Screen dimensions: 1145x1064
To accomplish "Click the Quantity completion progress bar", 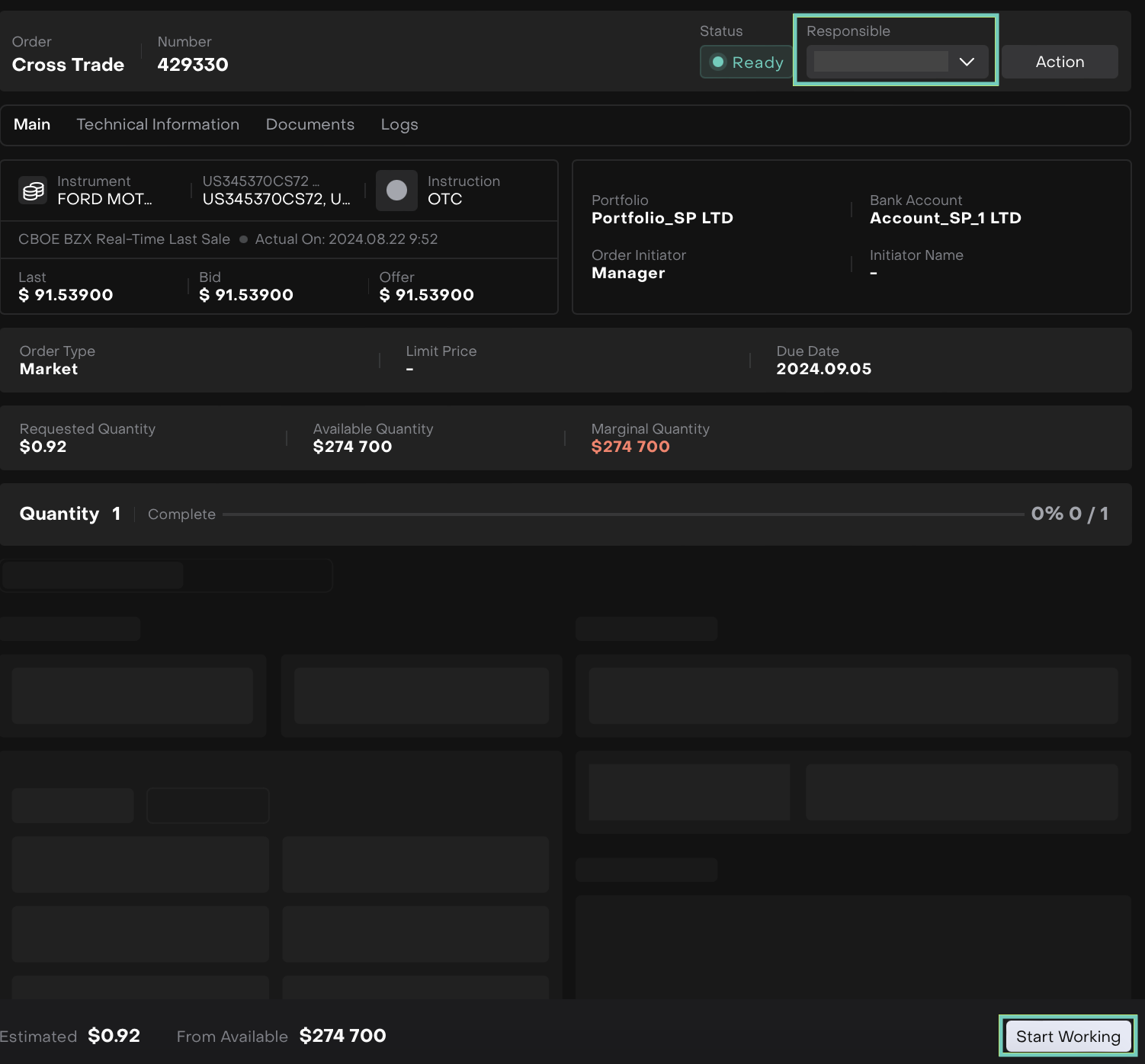I will tap(623, 514).
